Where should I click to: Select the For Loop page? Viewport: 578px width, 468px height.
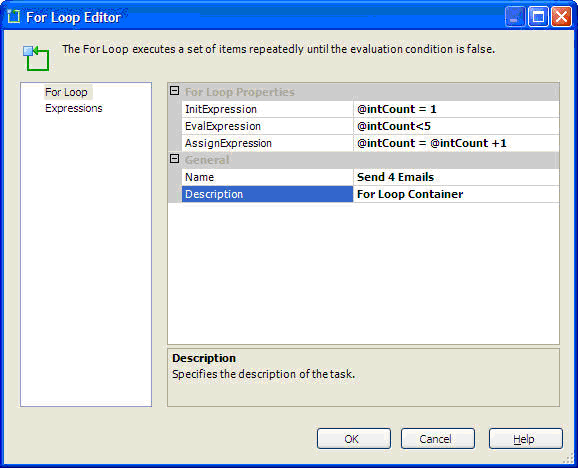(66, 92)
